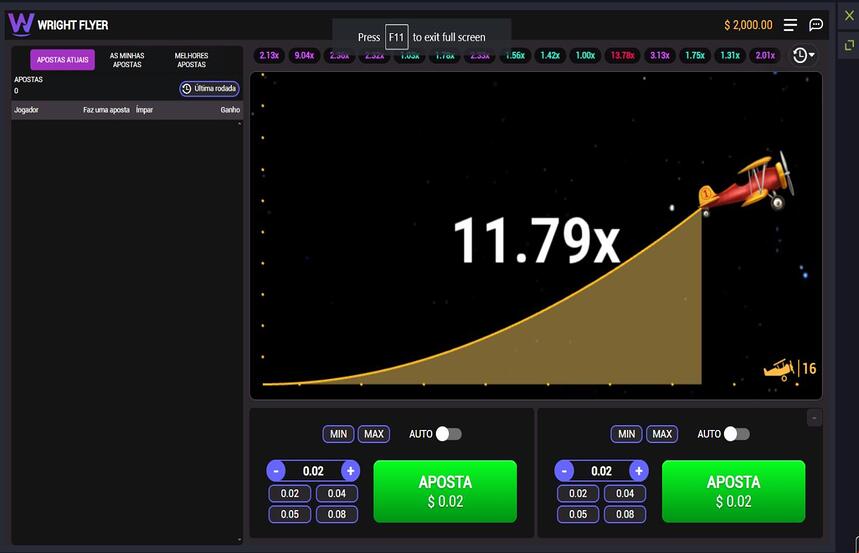This screenshot has height=553, width=859.
Task: Choose 0.08 preset in right bet panel
Action: 625,514
